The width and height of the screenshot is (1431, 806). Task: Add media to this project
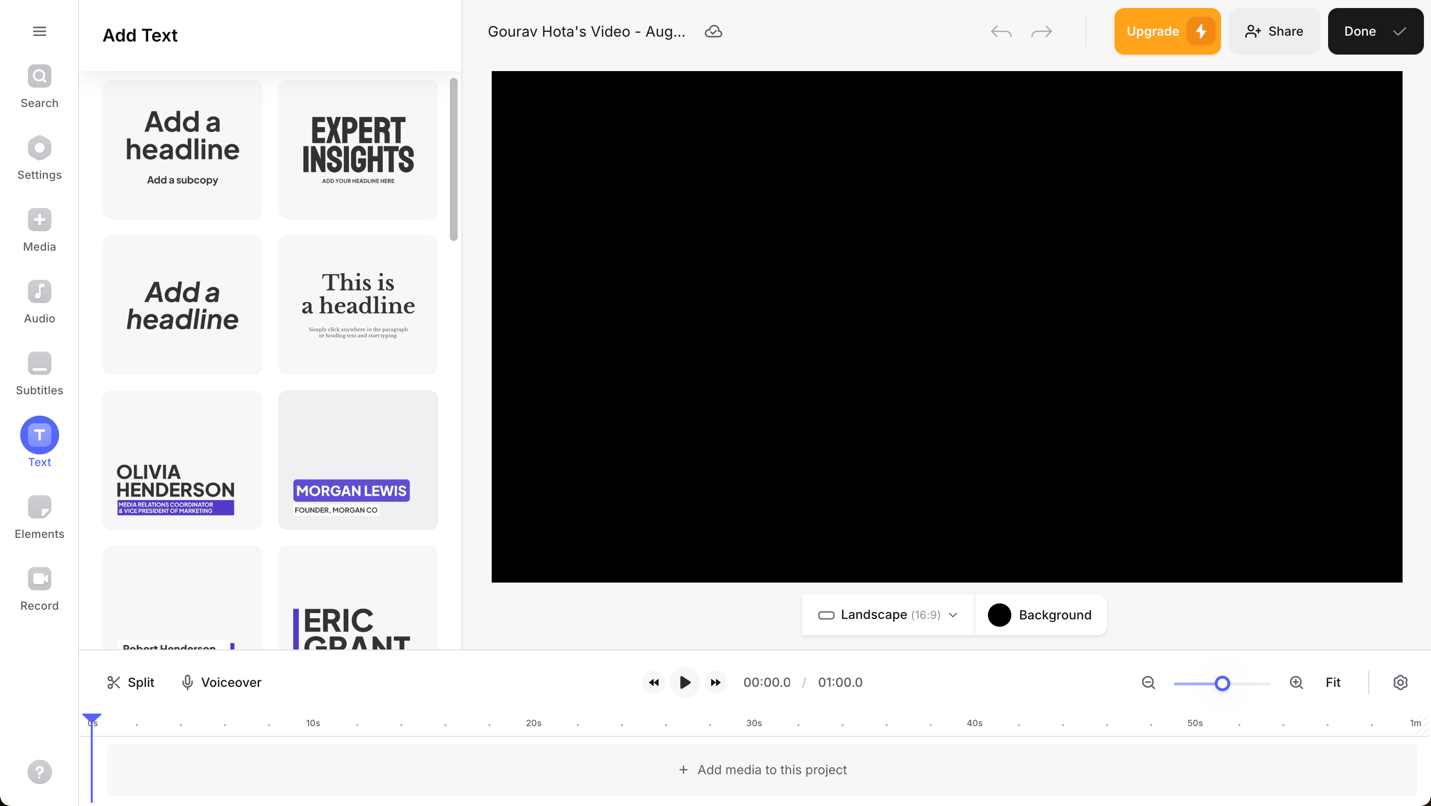(x=762, y=770)
